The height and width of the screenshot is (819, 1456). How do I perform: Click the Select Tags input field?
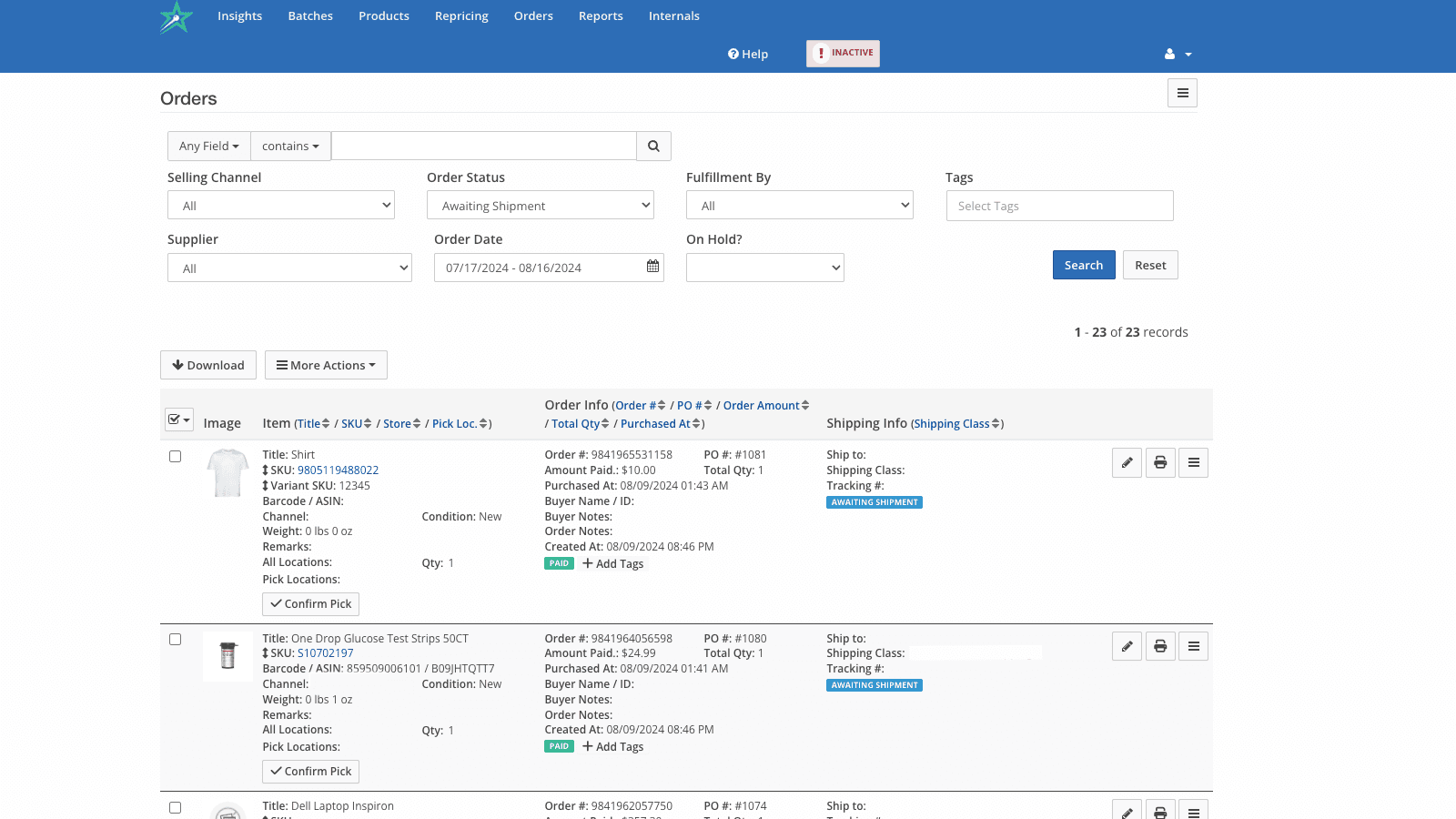point(1059,206)
